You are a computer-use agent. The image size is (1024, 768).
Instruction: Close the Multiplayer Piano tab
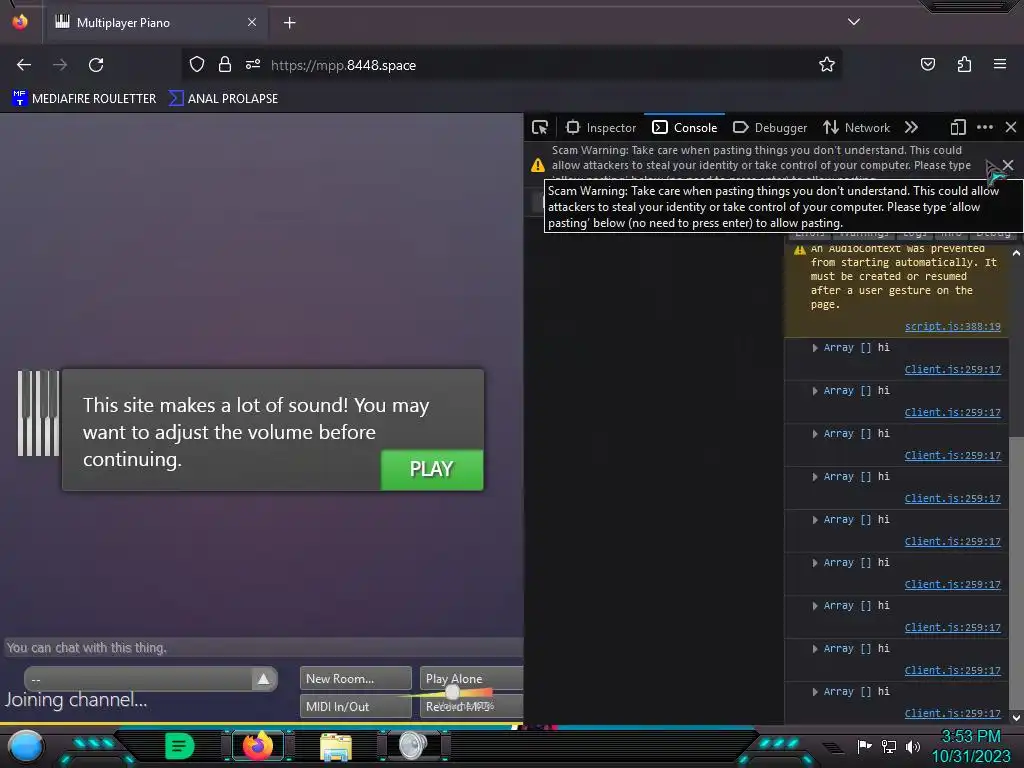(x=252, y=22)
